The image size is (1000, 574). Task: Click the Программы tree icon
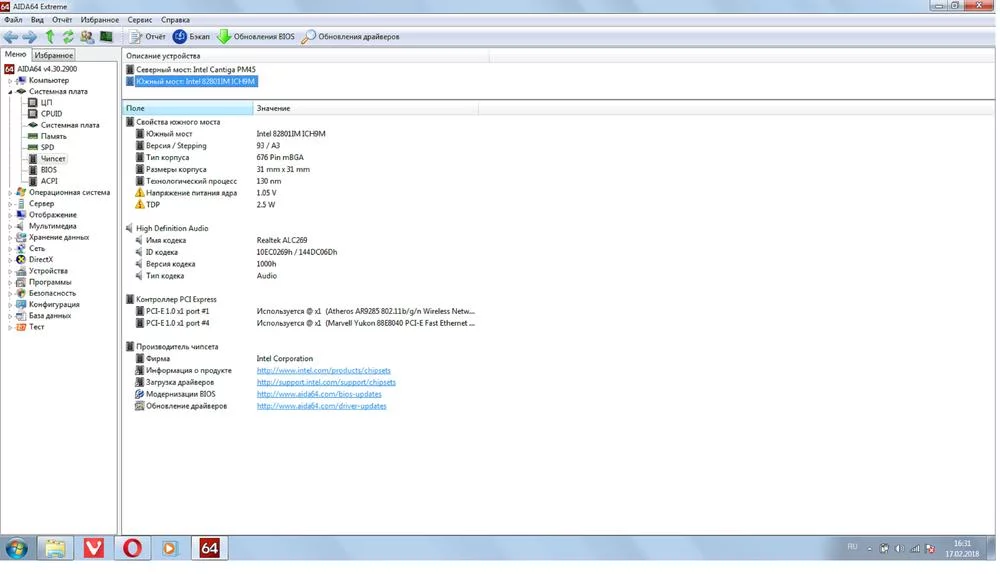pos(21,282)
